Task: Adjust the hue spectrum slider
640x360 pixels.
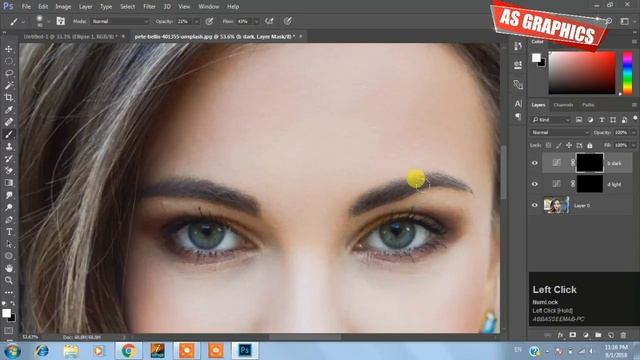Action: point(627,73)
